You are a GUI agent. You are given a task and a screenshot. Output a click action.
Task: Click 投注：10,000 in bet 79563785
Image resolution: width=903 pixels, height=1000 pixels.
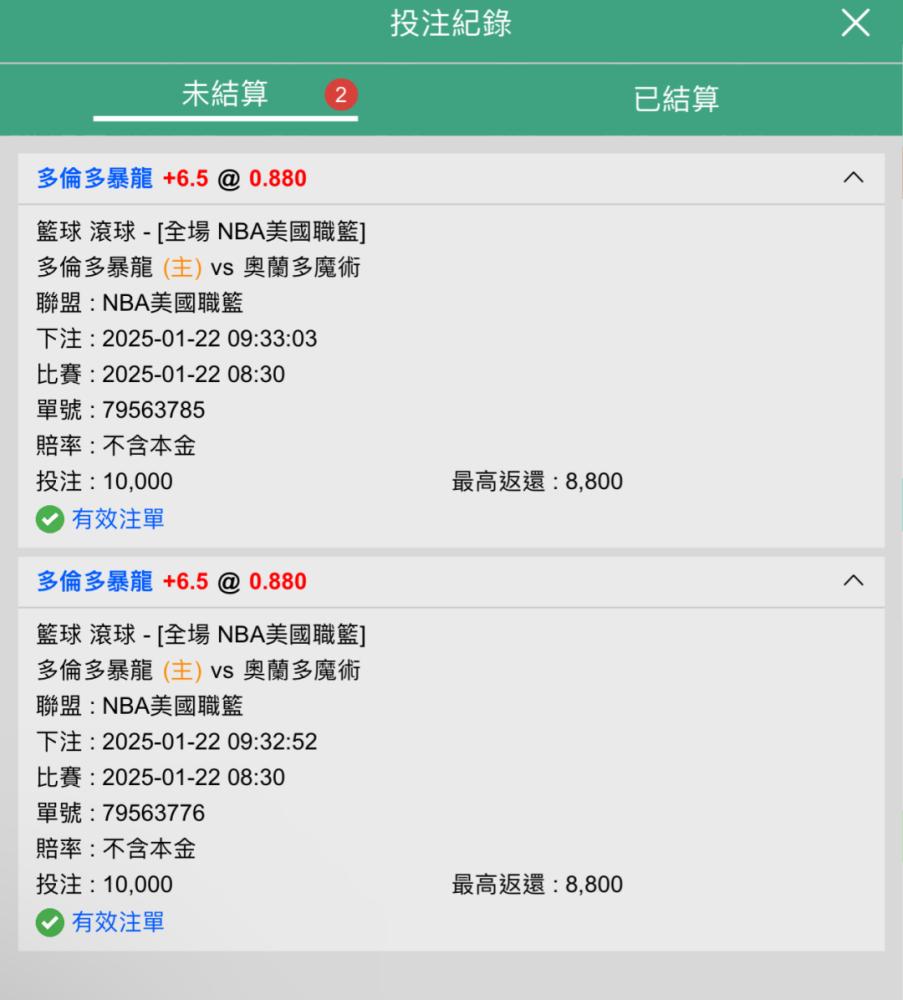(x=105, y=481)
